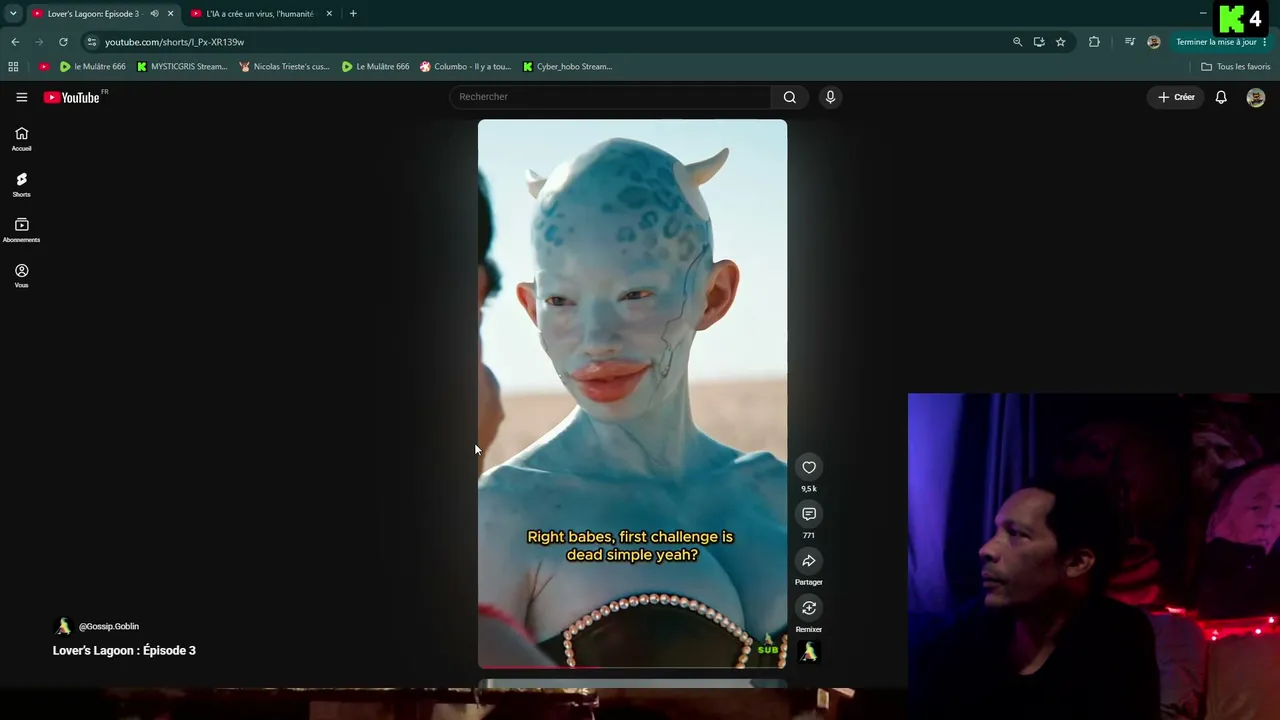Image resolution: width=1280 pixels, height=720 pixels.
Task: Go to YouTube home via the logo
Action: point(72,97)
